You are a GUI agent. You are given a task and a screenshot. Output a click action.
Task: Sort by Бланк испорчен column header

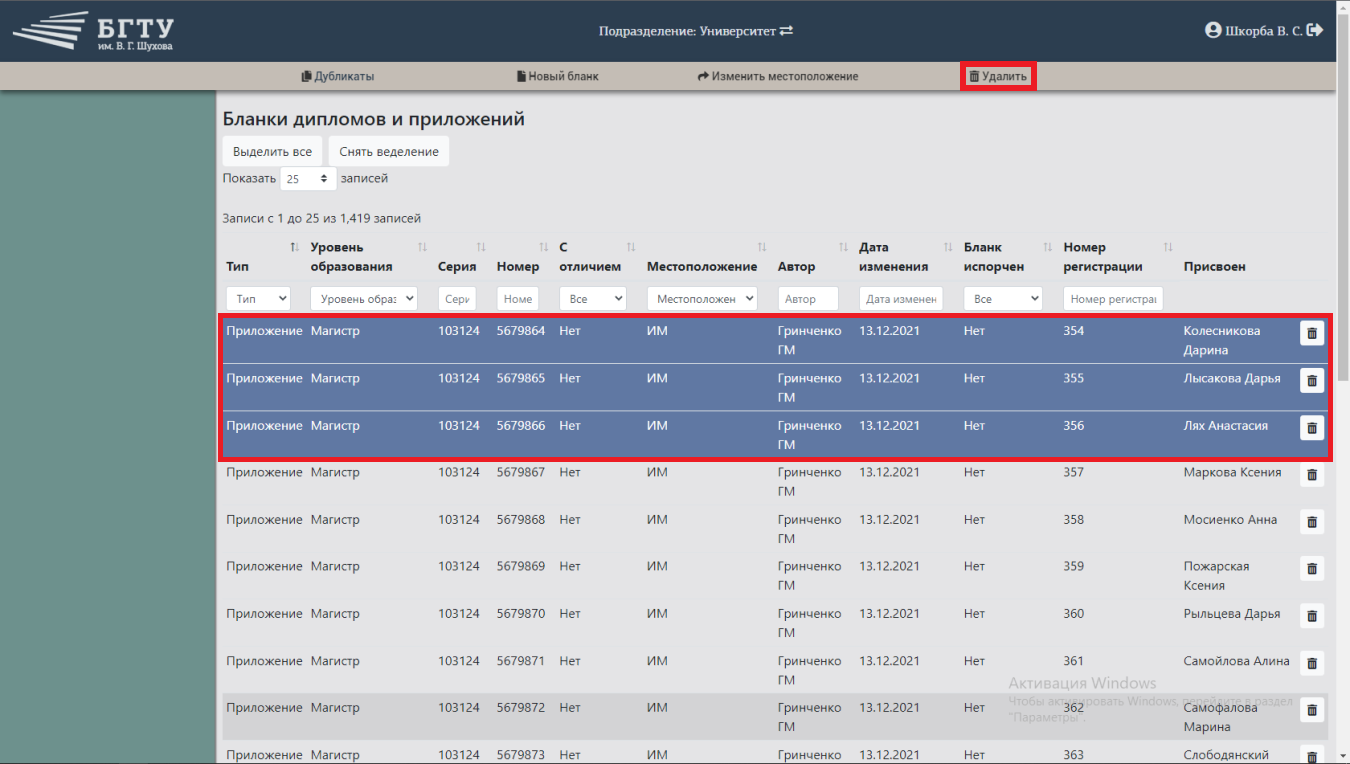[x=1048, y=247]
